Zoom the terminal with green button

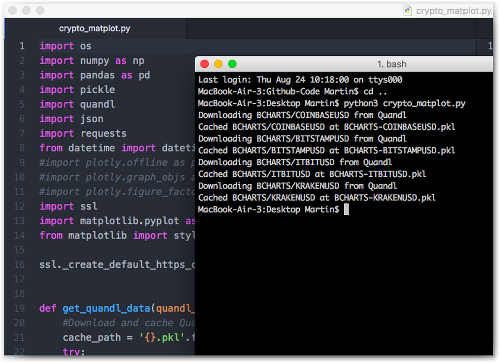[232, 64]
